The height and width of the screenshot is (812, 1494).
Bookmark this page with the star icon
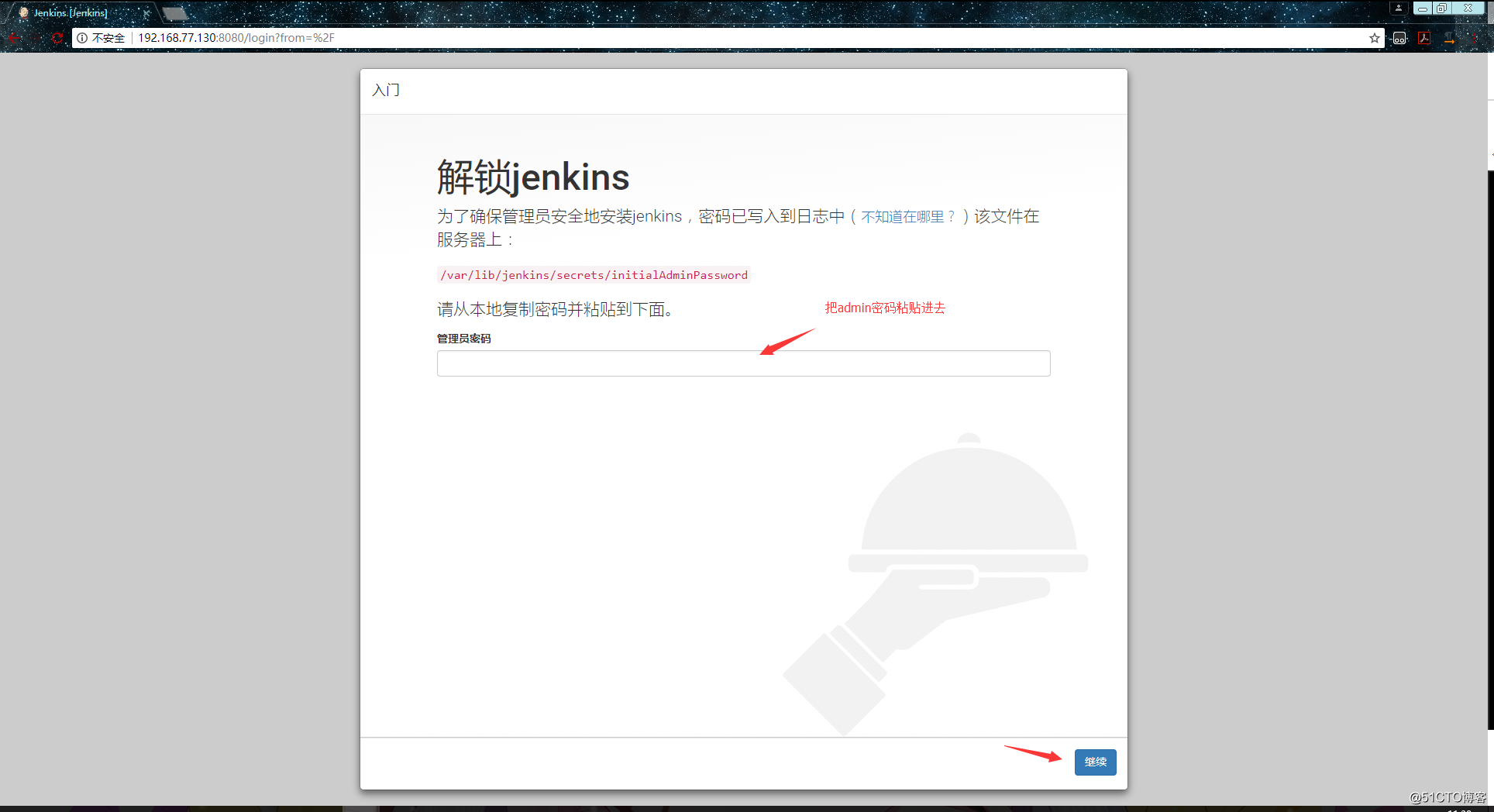(x=1374, y=38)
